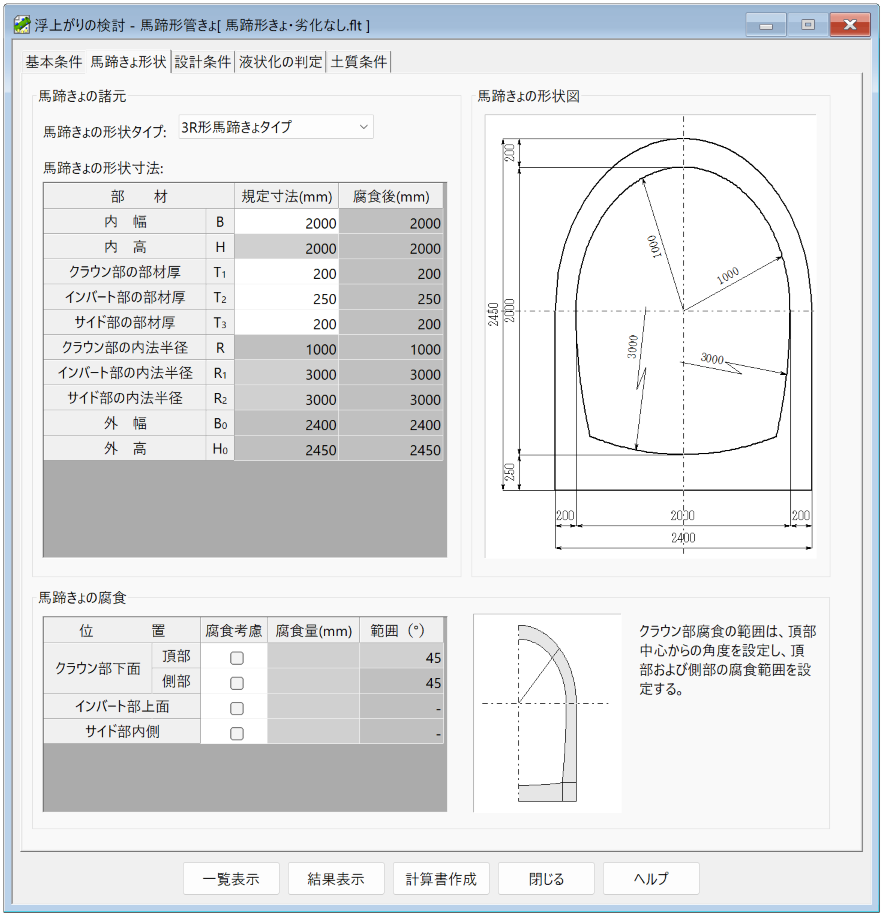This screenshot has height=915, width=882.
Task: Click the 外高 H₀ 規定寸法 cell
Action: tap(287, 449)
